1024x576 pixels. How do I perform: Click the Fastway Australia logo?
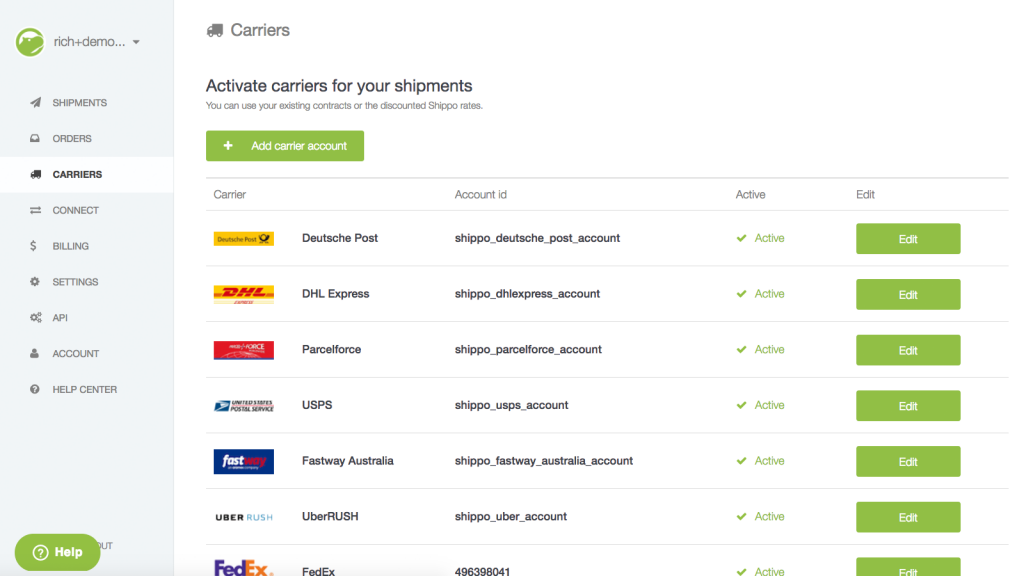point(243,461)
